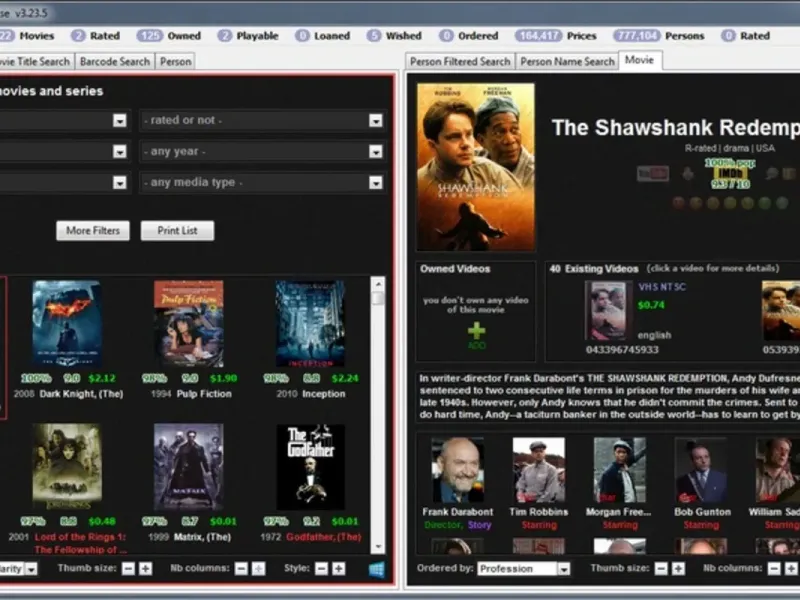
Task: Open the 'rated or not' dropdown
Action: click(262, 120)
